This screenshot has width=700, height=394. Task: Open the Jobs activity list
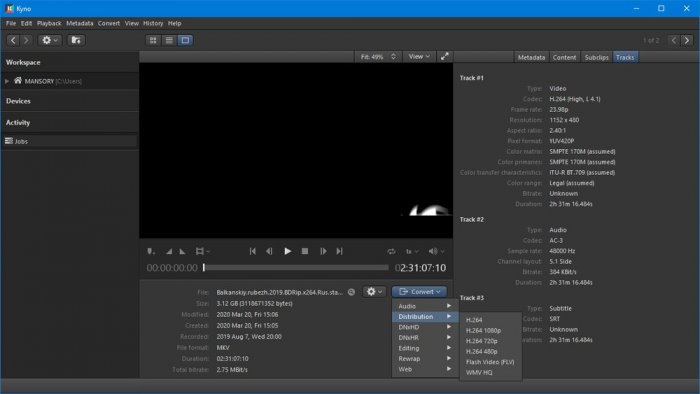click(x=69, y=141)
